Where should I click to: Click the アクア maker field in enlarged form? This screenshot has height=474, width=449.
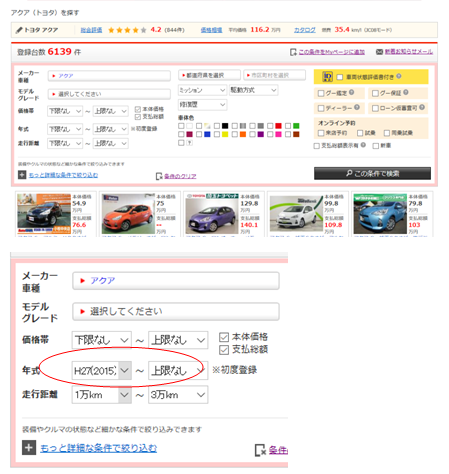point(176,281)
